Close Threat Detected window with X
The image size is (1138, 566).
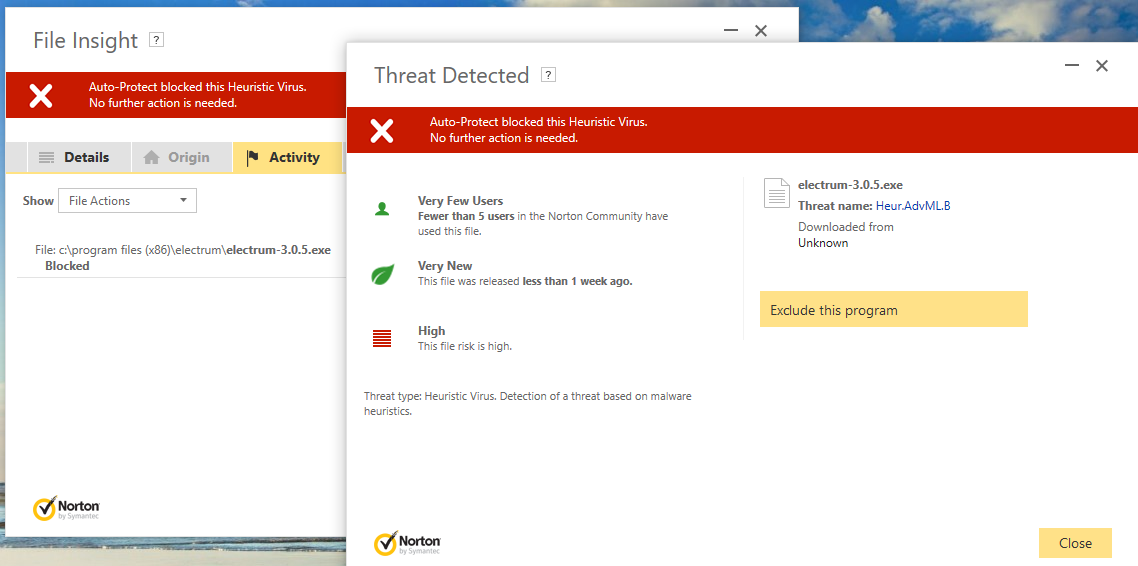tap(1102, 66)
